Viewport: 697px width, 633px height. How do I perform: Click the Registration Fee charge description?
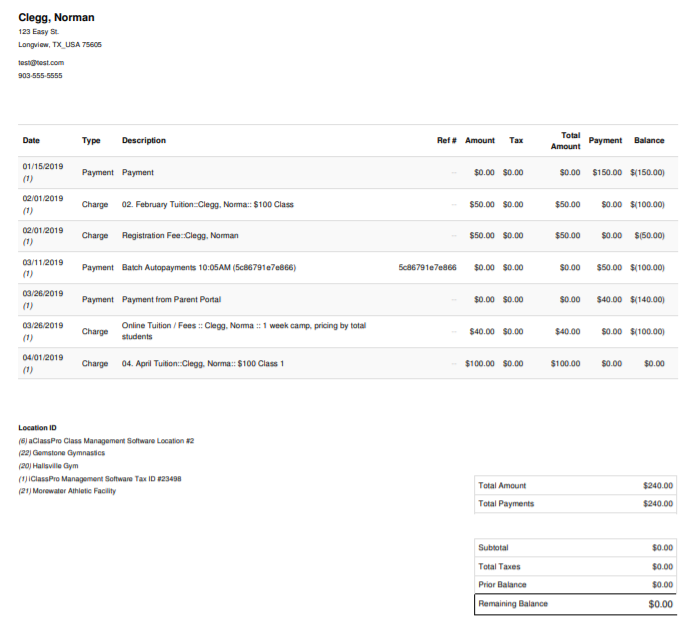(x=180, y=236)
